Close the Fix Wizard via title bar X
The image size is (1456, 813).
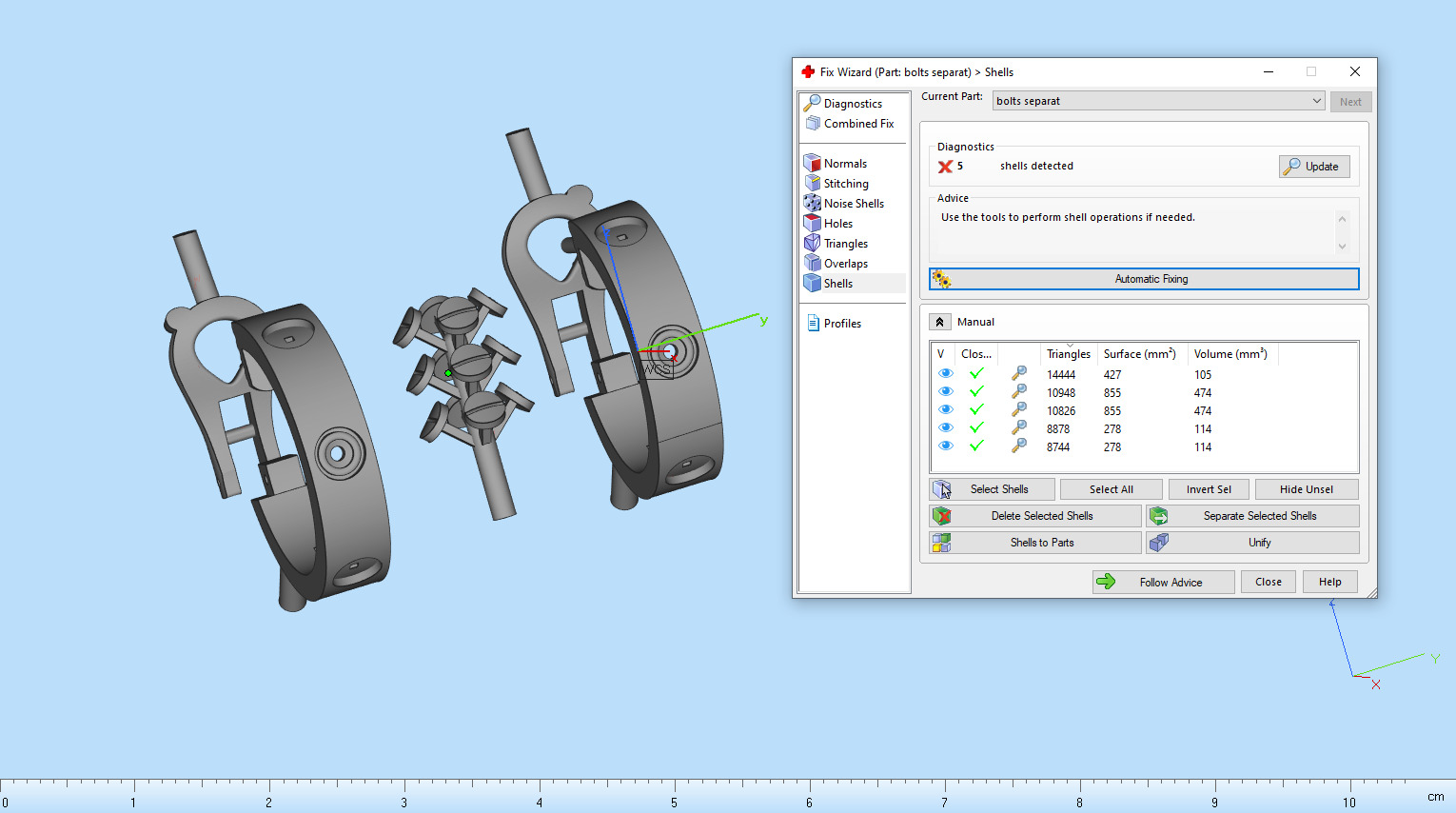[1355, 71]
